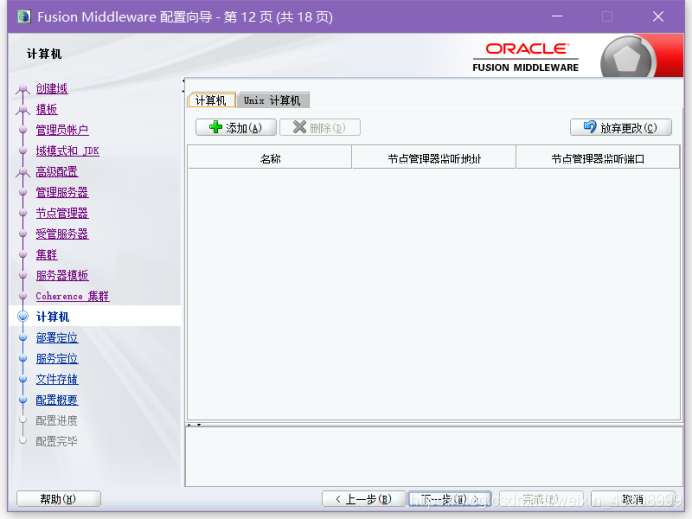
Task: Open the 受管服务器 step link
Action: pyautogui.click(x=62, y=233)
